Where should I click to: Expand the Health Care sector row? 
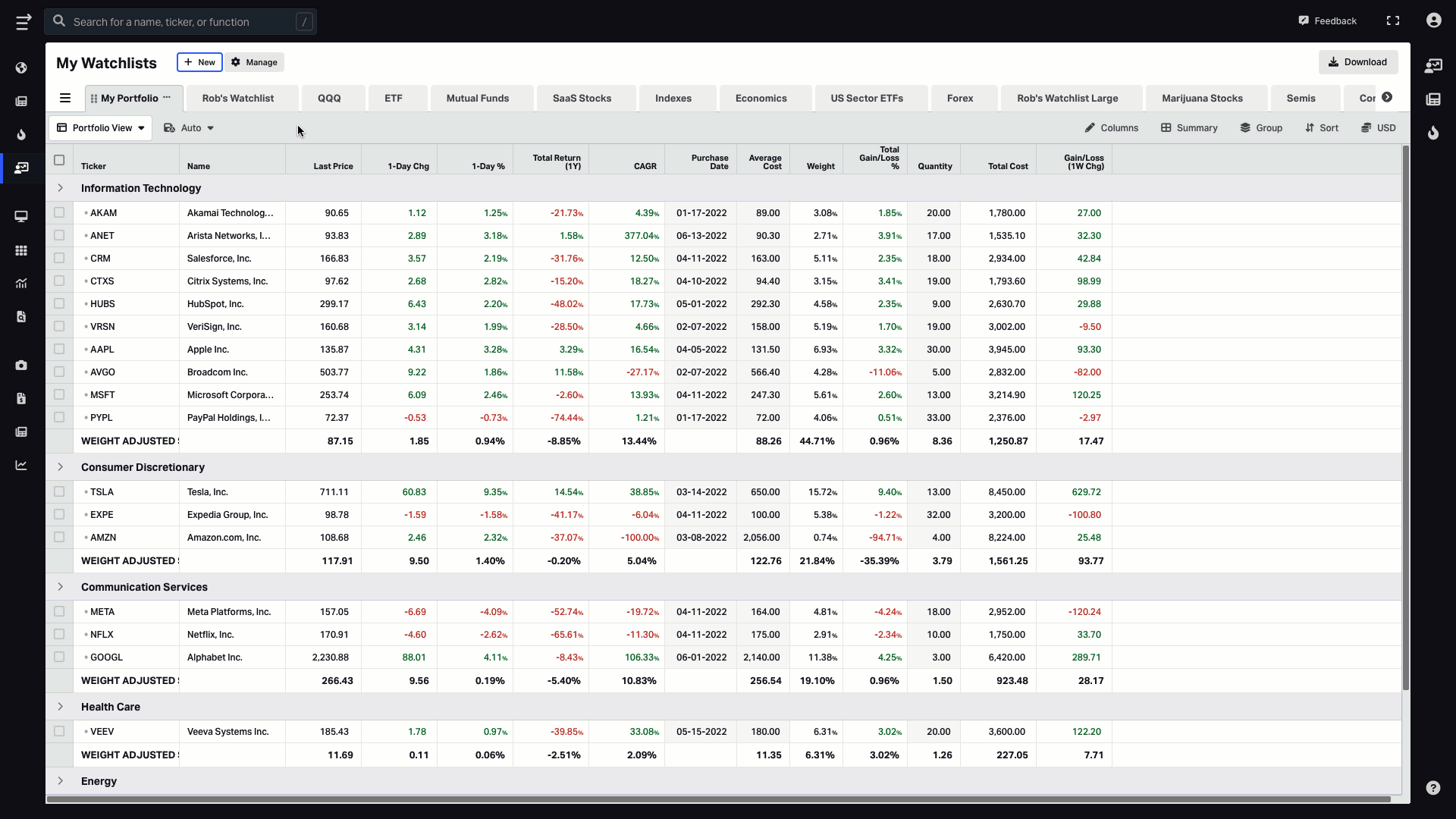pos(60,706)
